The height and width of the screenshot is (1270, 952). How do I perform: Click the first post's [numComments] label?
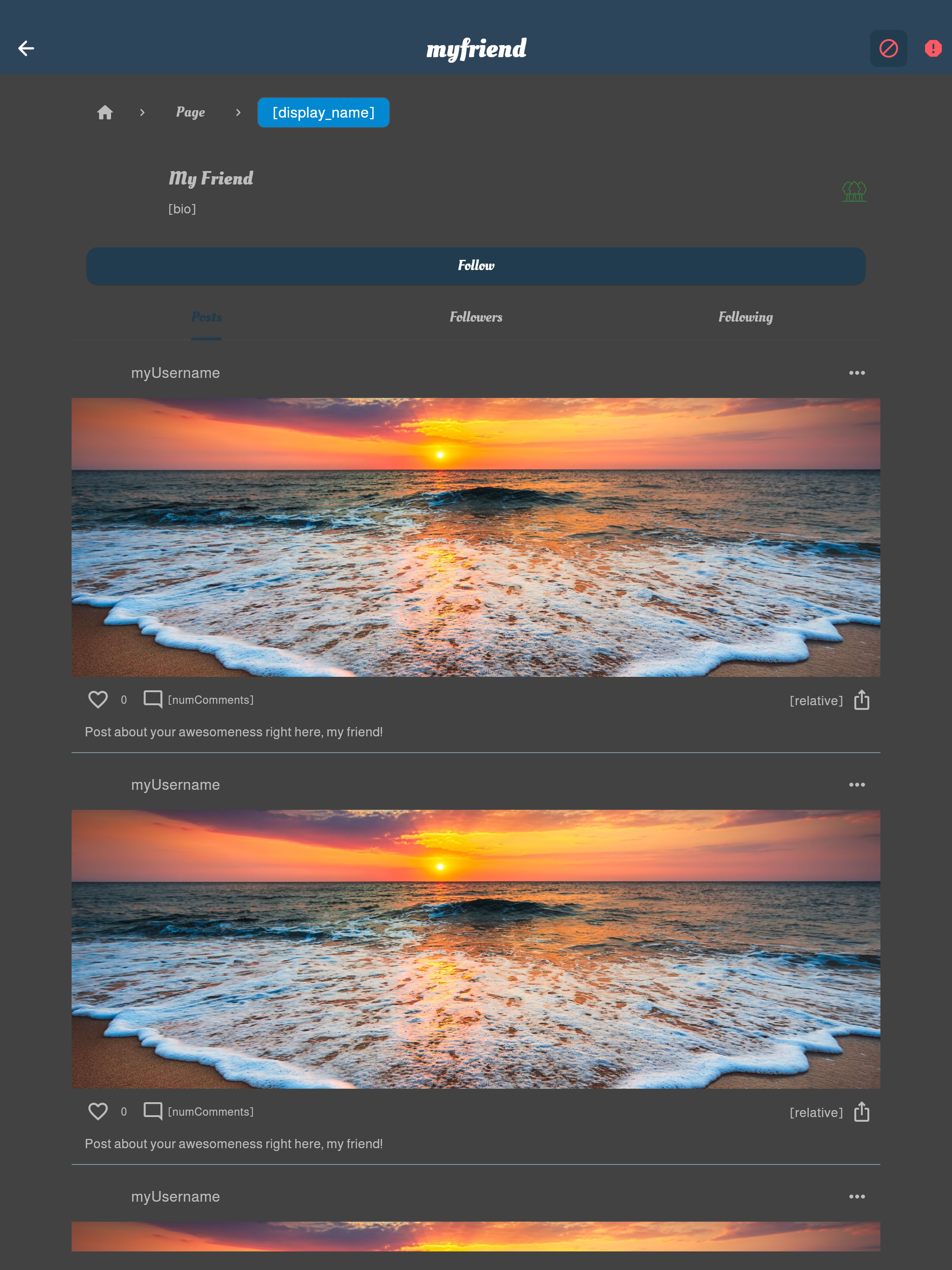[211, 700]
